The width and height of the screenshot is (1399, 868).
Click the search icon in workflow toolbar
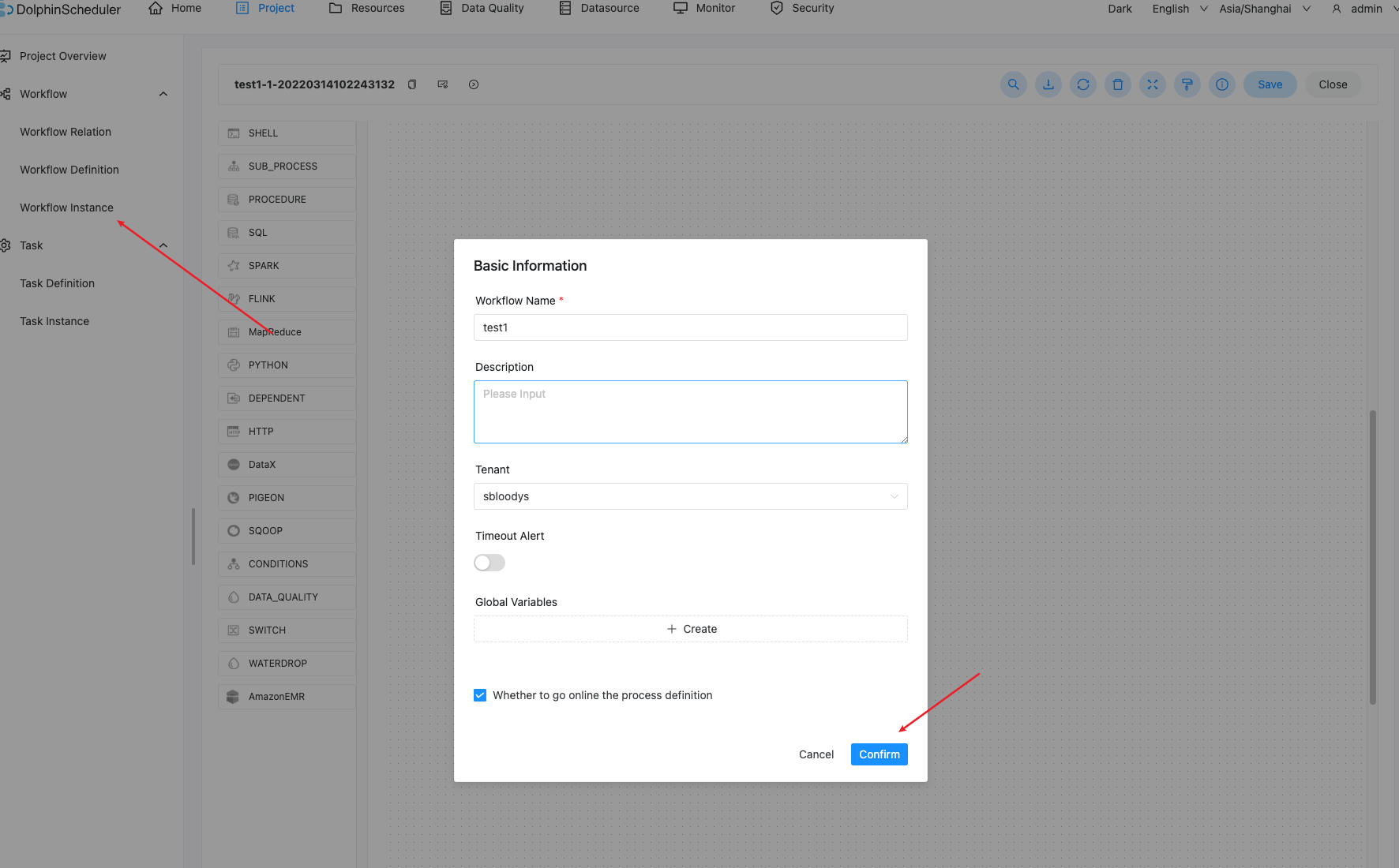[1014, 84]
